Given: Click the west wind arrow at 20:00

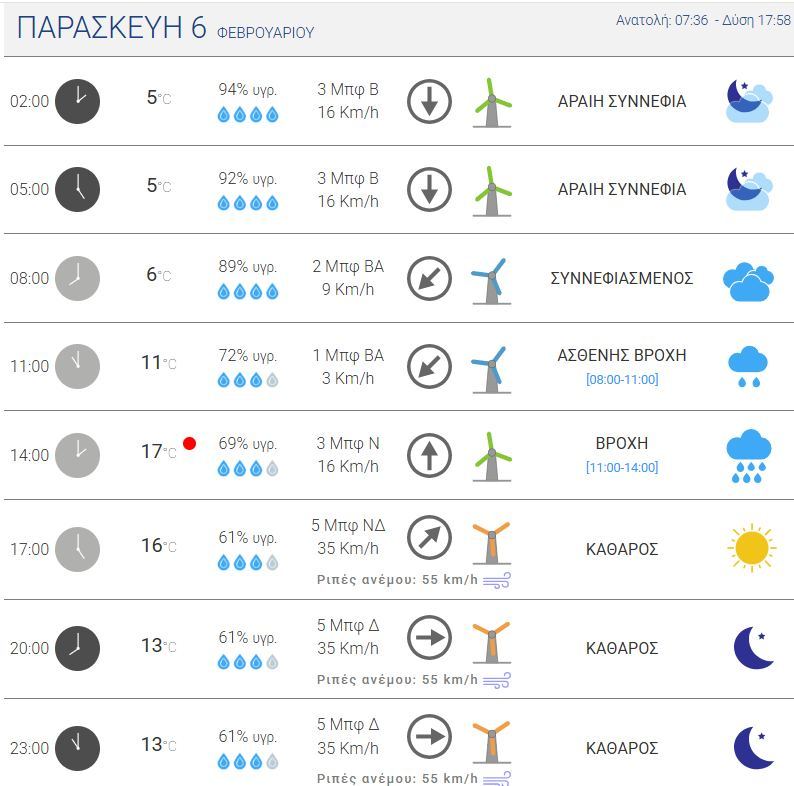Looking at the screenshot, I should tap(429, 637).
